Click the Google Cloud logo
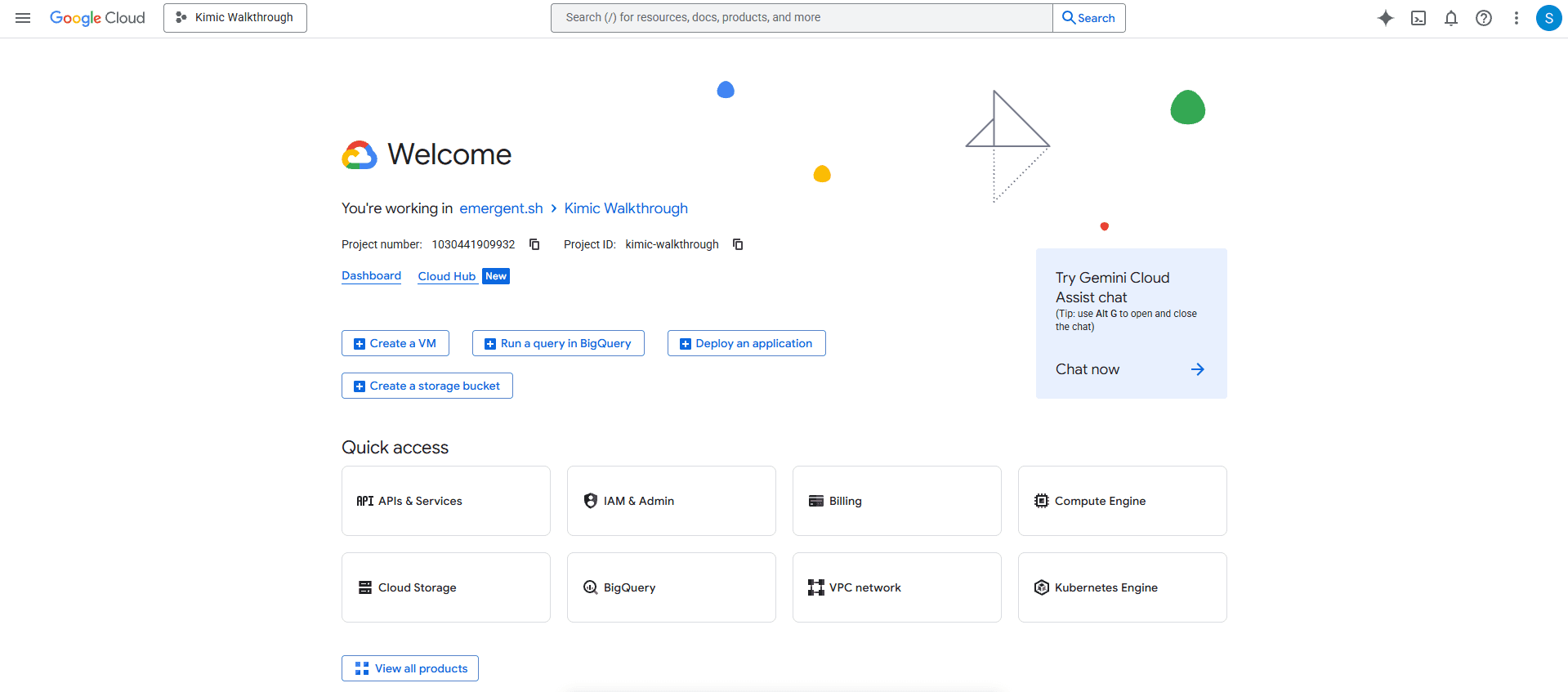This screenshot has width=1568, height=692. [97, 18]
